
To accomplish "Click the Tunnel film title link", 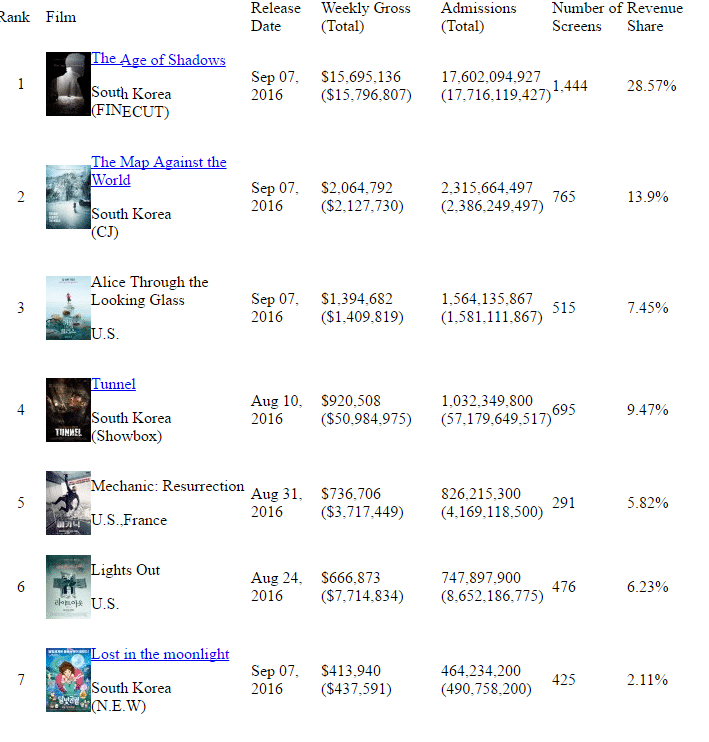I will pos(113,385).
